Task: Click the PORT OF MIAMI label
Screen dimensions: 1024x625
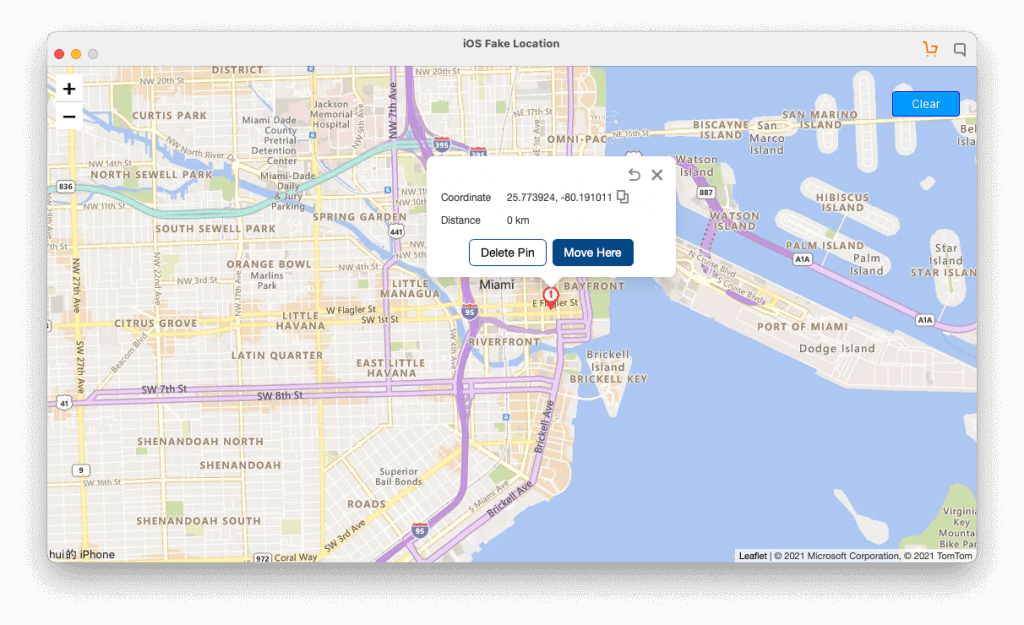Action: tap(802, 327)
